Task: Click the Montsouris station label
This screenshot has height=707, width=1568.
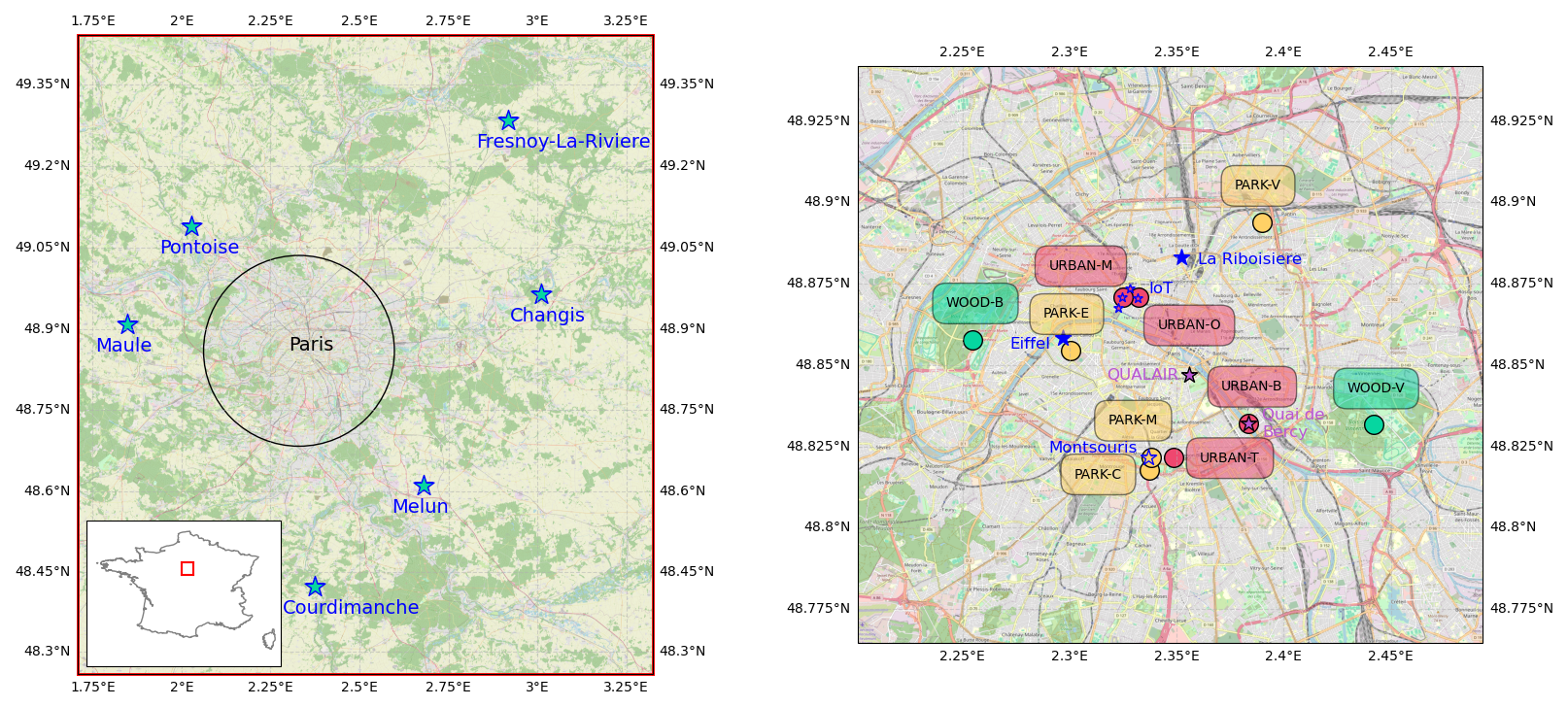Action: click(1092, 448)
